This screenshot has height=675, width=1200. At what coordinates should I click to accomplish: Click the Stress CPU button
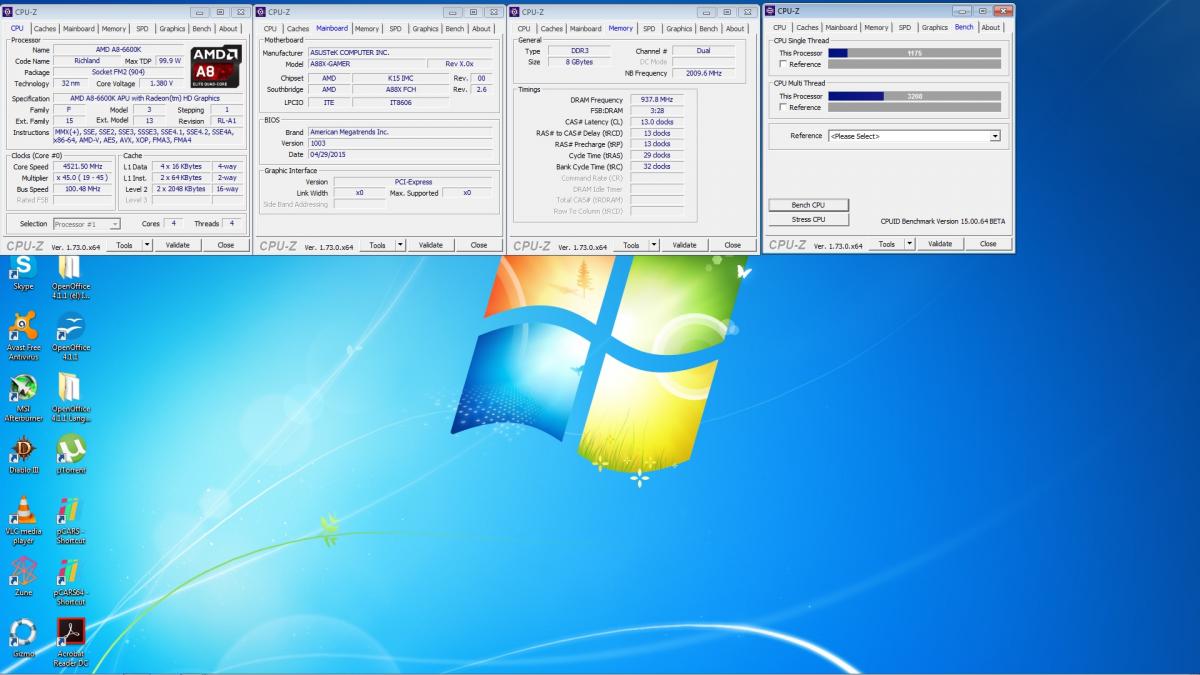point(808,219)
